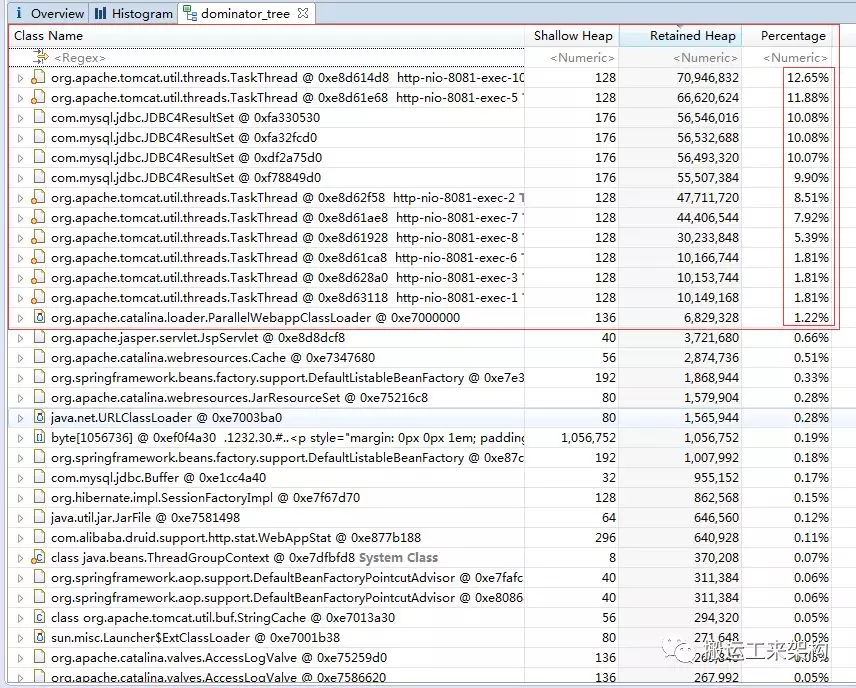Expand JspServlet @ 0xe8d8dcf8 row
The image size is (856, 688).
[20, 339]
